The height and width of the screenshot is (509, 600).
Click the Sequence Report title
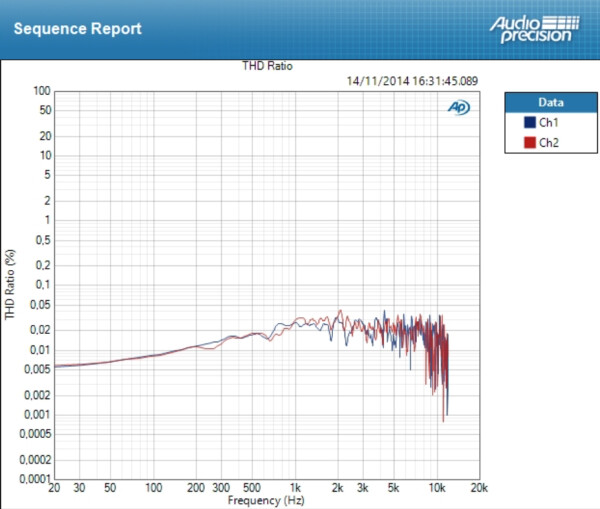78,29
